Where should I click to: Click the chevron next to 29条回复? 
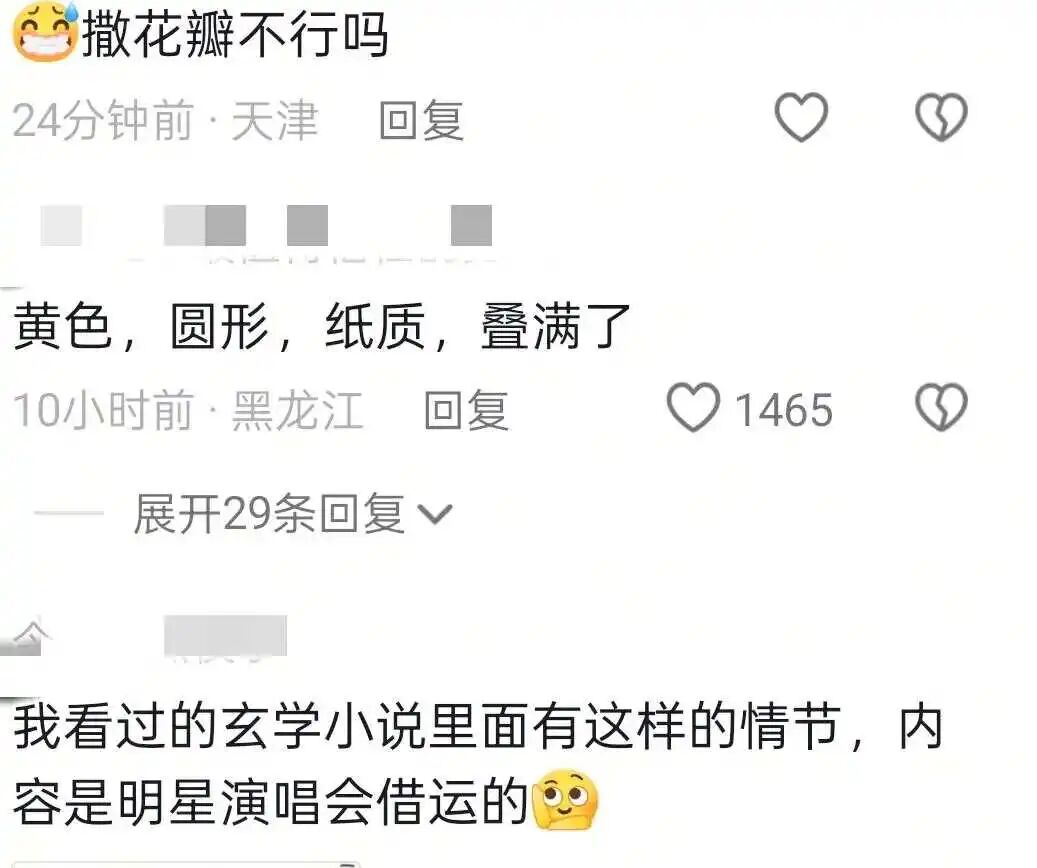point(435,514)
